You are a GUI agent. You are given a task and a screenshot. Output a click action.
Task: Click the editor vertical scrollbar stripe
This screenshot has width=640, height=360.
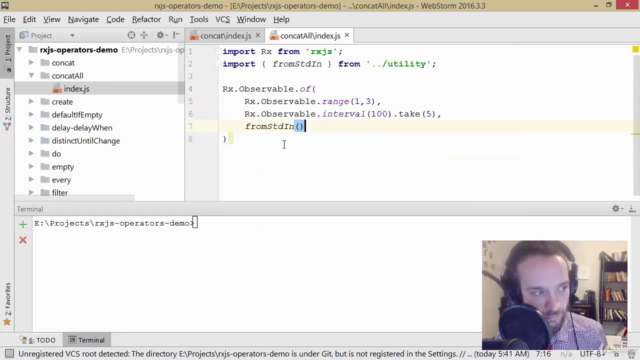tap(636, 122)
